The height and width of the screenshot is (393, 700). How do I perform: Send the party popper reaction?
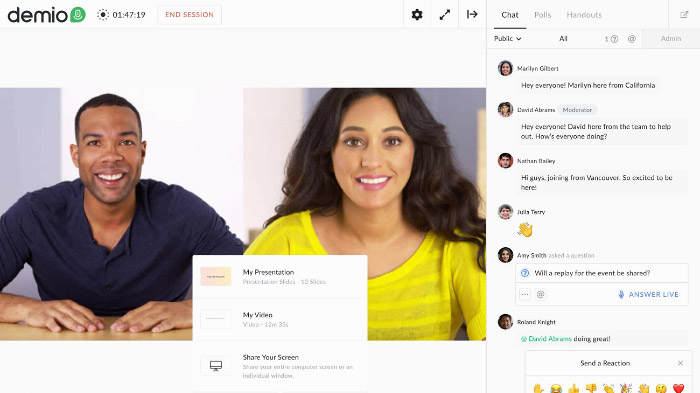coord(626,388)
